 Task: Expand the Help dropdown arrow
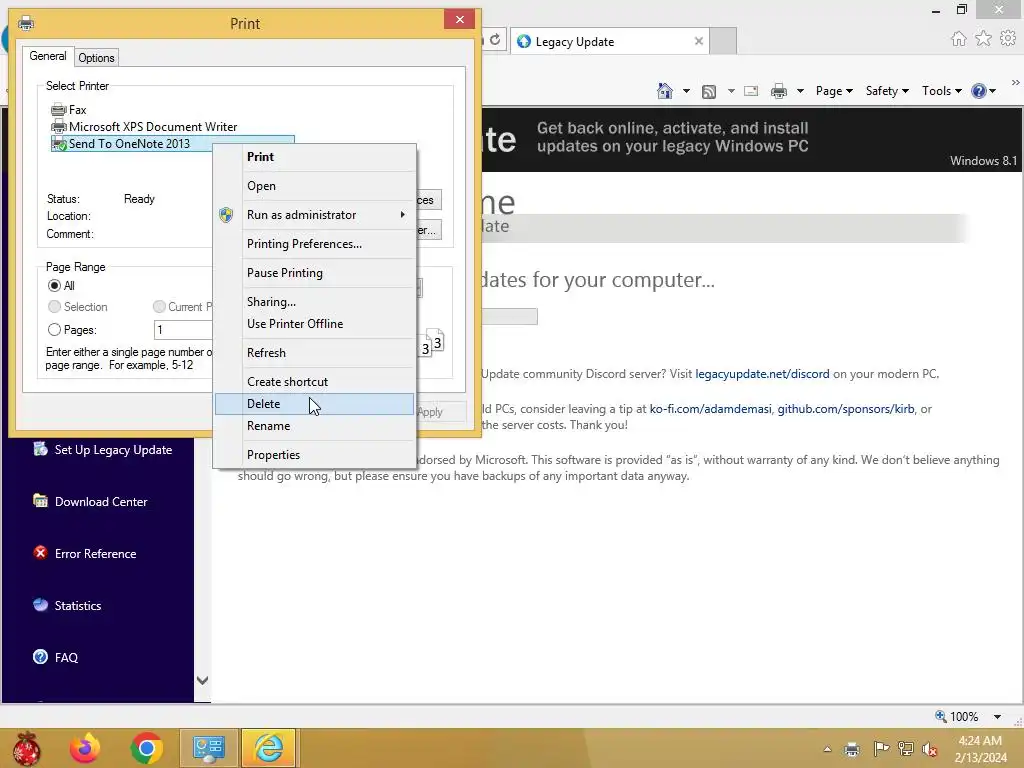point(993,91)
